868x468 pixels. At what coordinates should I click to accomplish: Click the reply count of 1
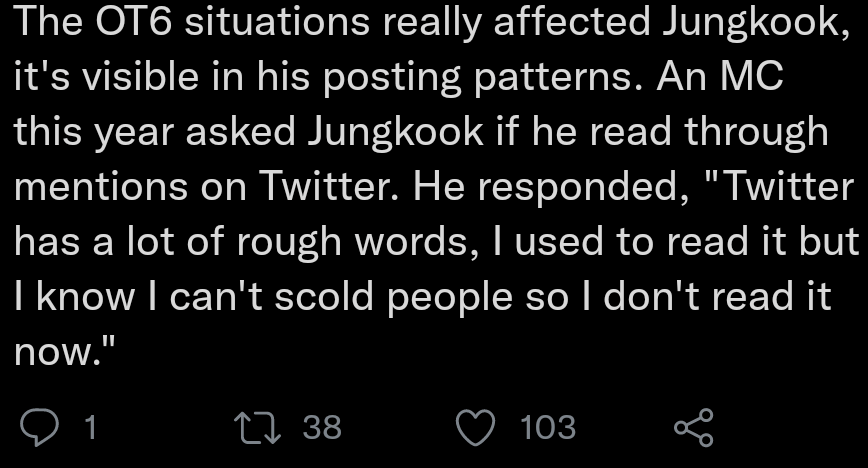[90, 428]
